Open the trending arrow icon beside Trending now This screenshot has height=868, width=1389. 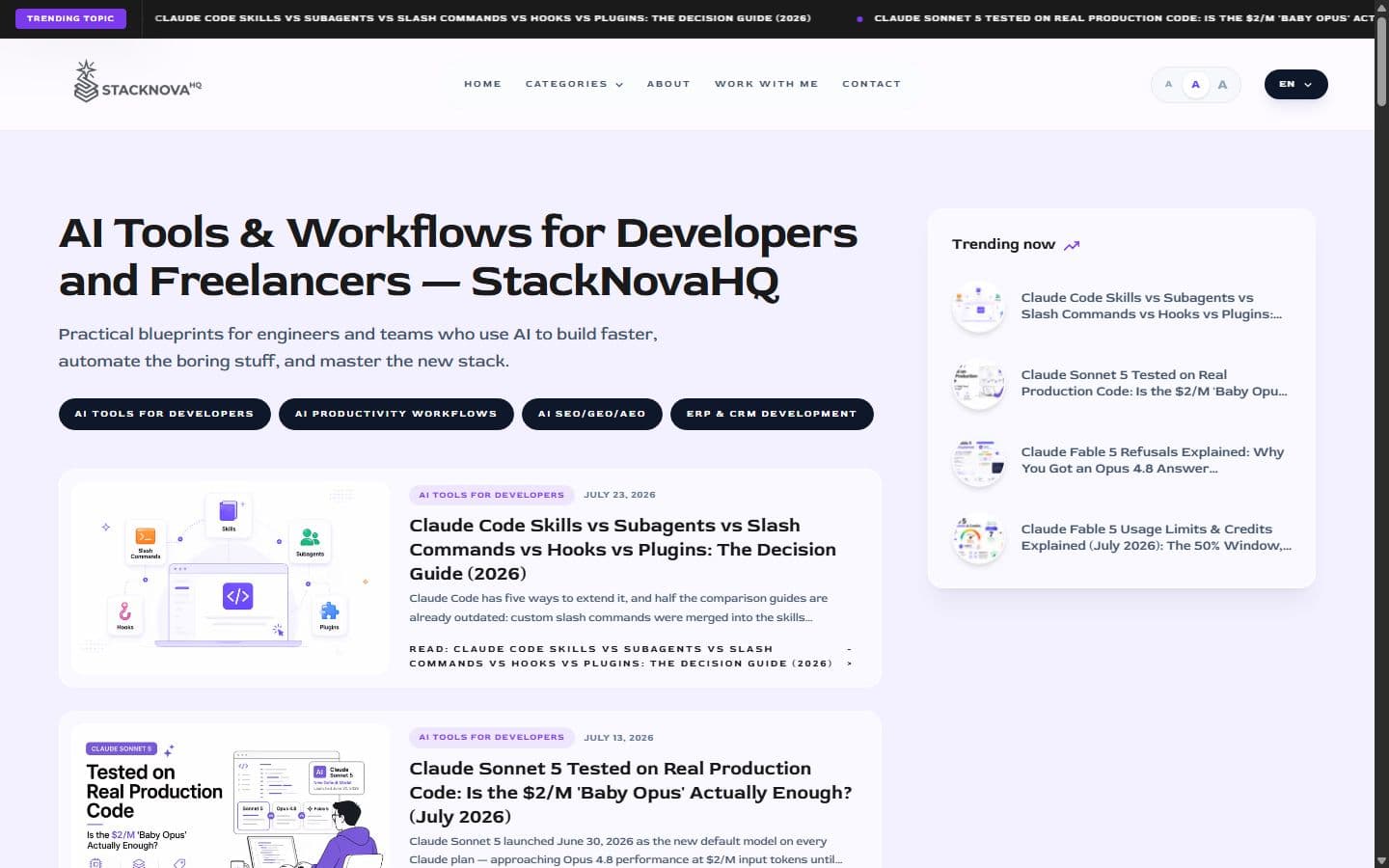click(1072, 245)
